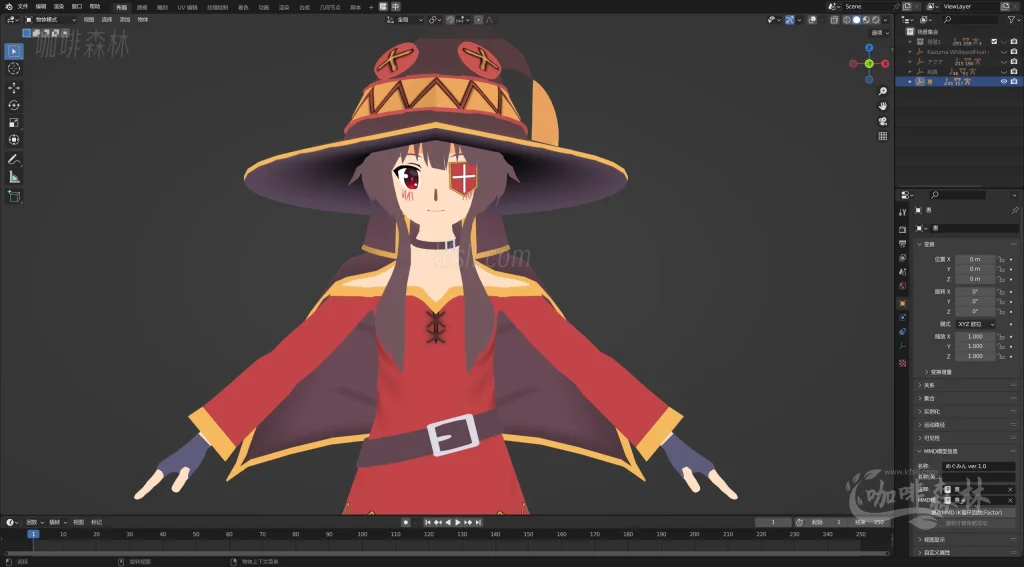Open the shading options dropdown arrow
1024x567 pixels.
[x=886, y=20]
